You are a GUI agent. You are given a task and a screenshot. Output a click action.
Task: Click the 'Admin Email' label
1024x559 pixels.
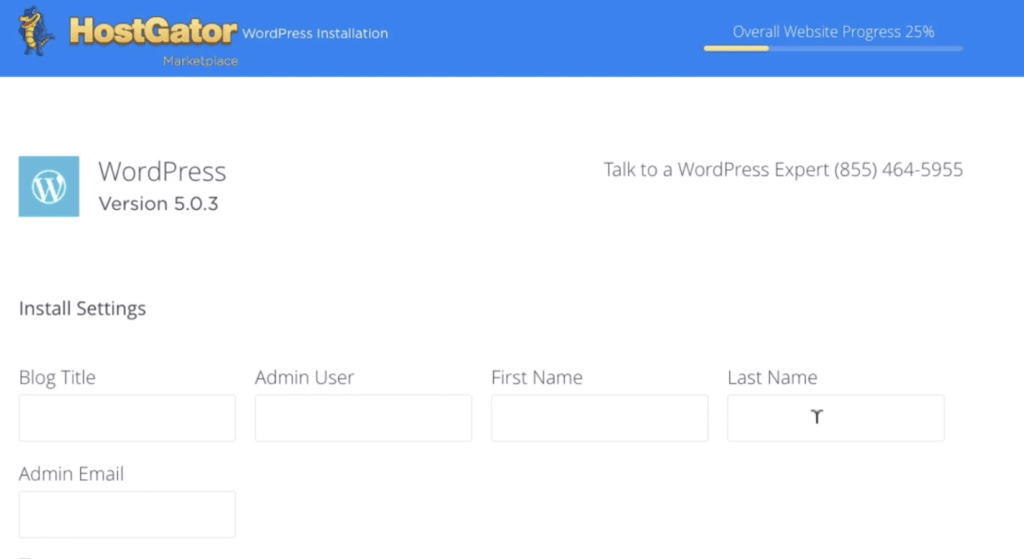point(71,474)
